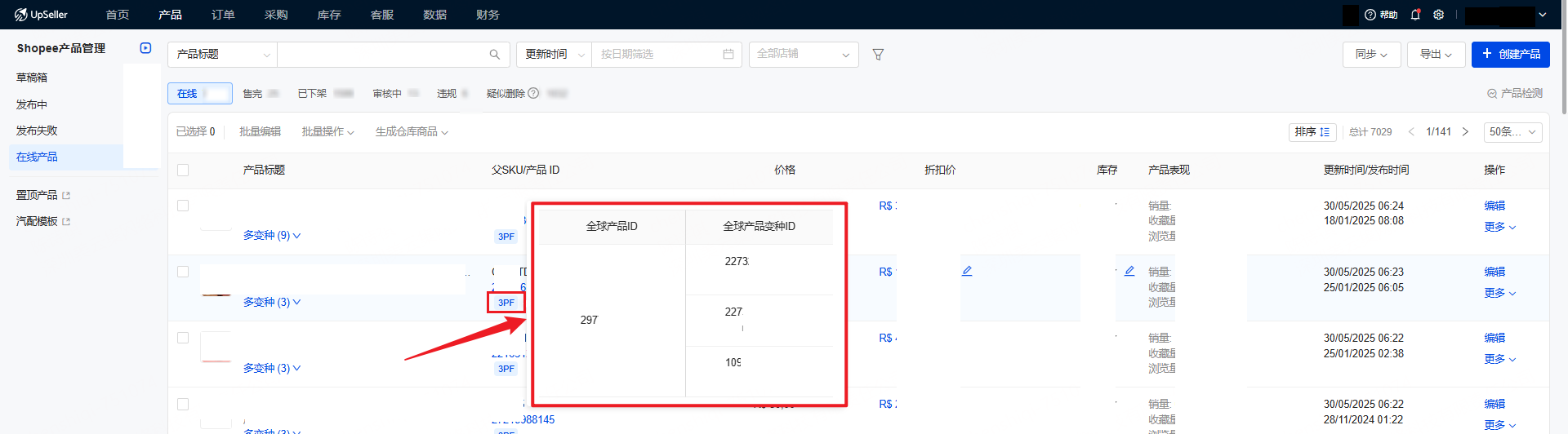The image size is (1568, 434).
Task: Open the 50条 page size dropdown
Action: pos(1512,131)
